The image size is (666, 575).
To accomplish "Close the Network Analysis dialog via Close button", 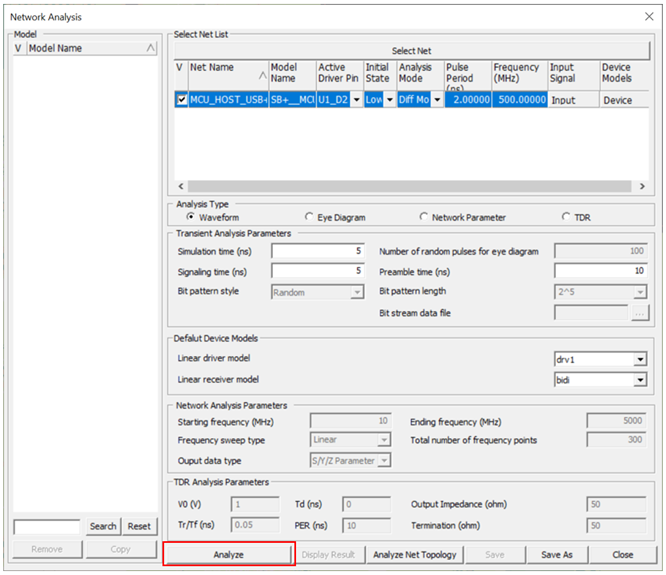I will click(622, 554).
